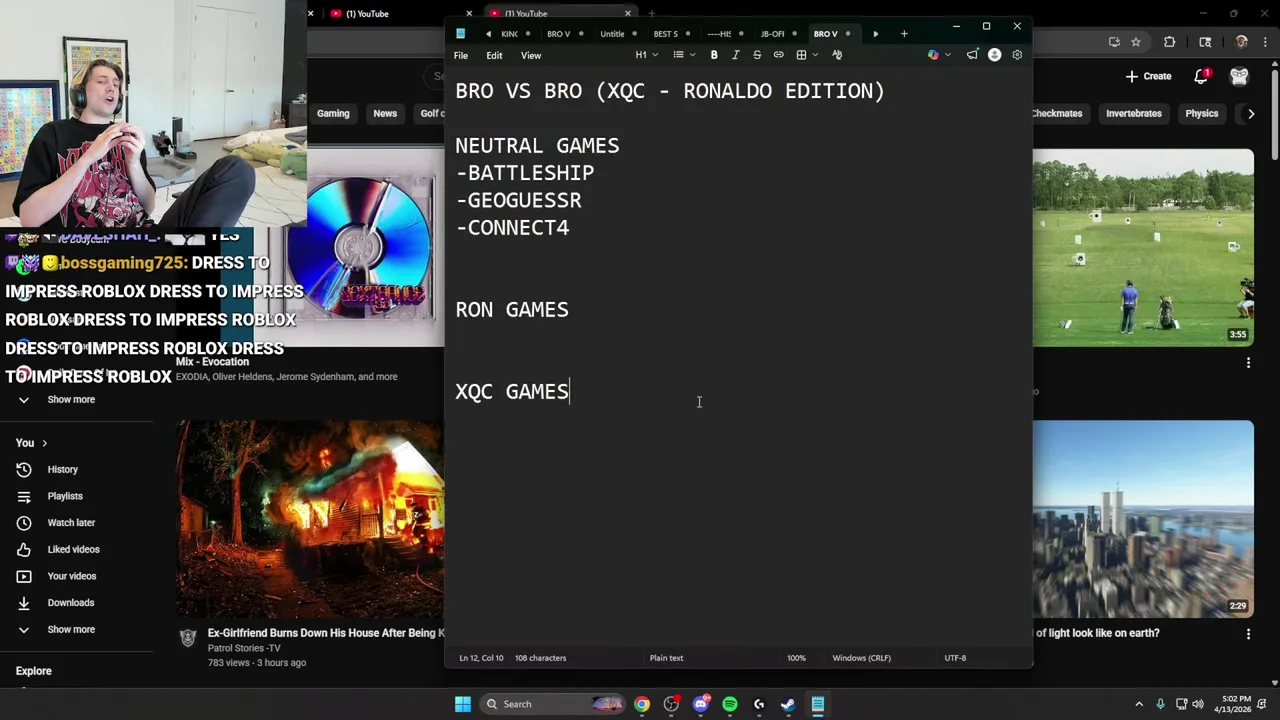1280x720 pixels.
Task: Show earlier Notepad tabs with left arrow
Action: [488, 34]
